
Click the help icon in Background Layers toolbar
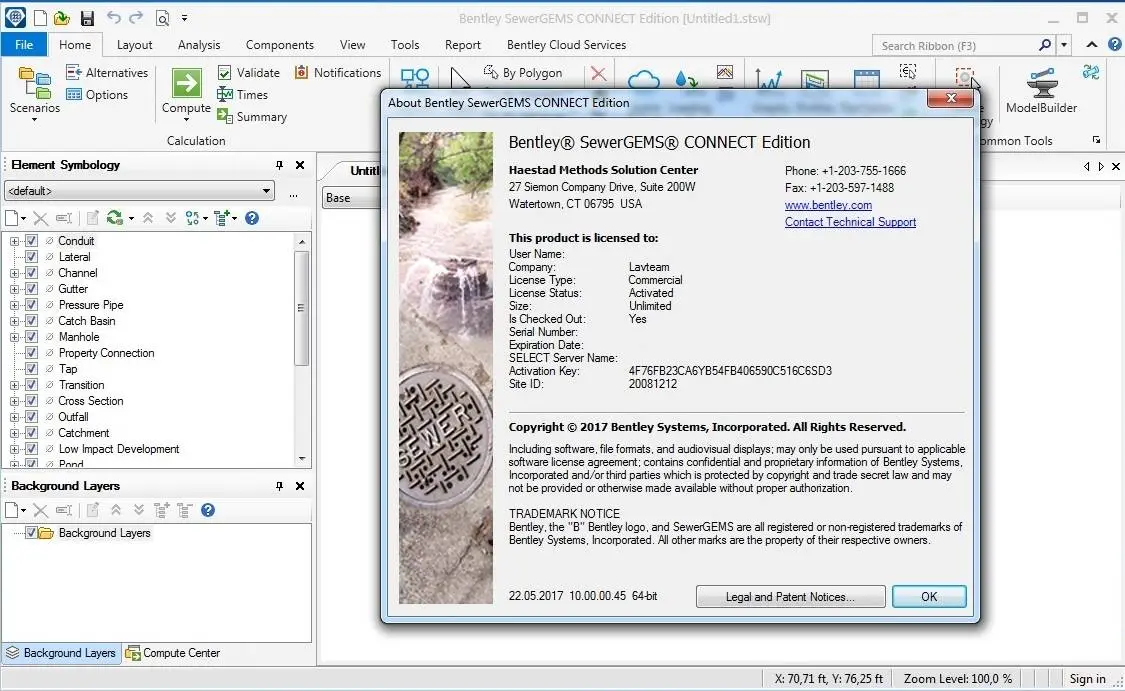pyautogui.click(x=208, y=510)
